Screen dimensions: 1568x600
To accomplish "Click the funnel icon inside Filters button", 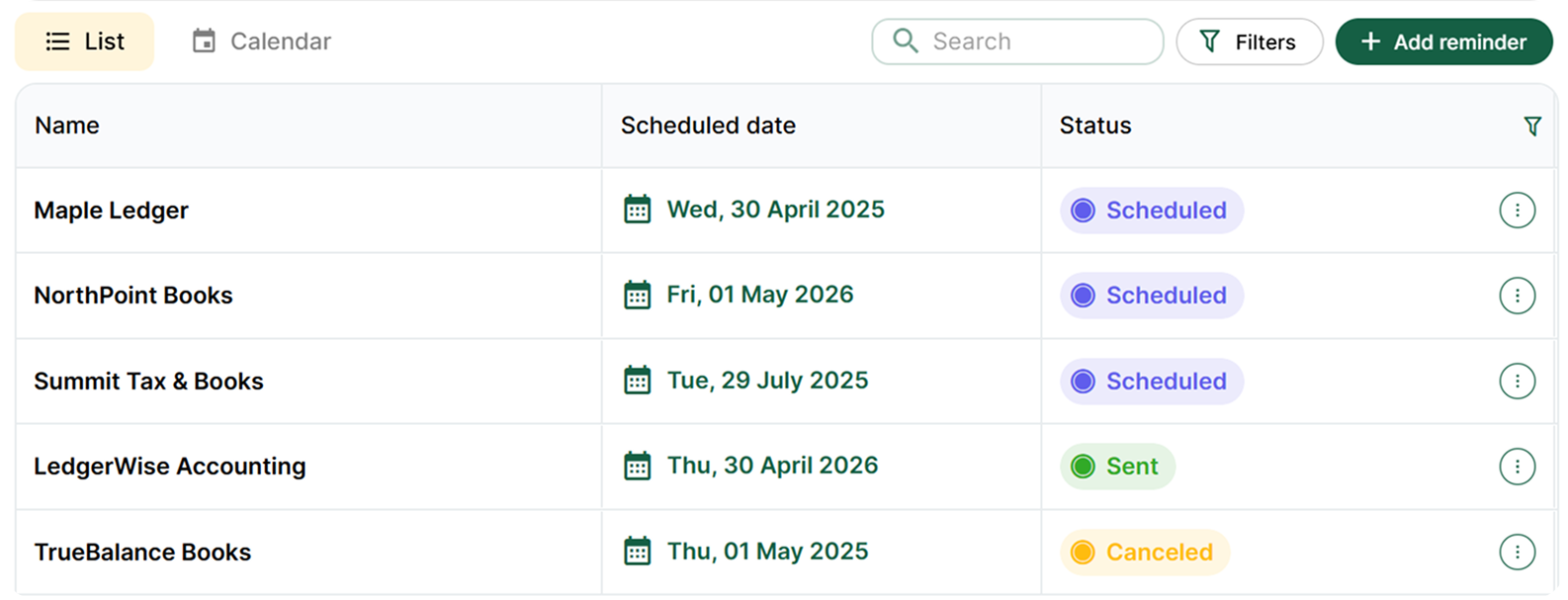I will coord(1210,42).
